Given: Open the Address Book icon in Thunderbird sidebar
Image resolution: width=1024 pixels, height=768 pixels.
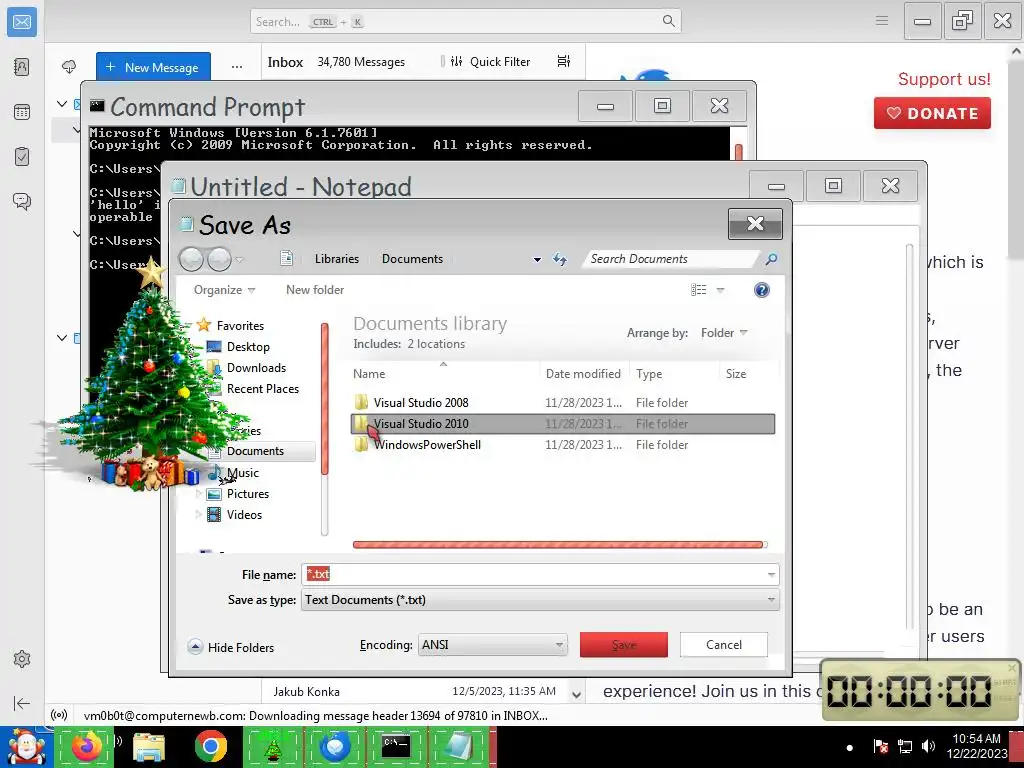Looking at the screenshot, I should click(22, 67).
